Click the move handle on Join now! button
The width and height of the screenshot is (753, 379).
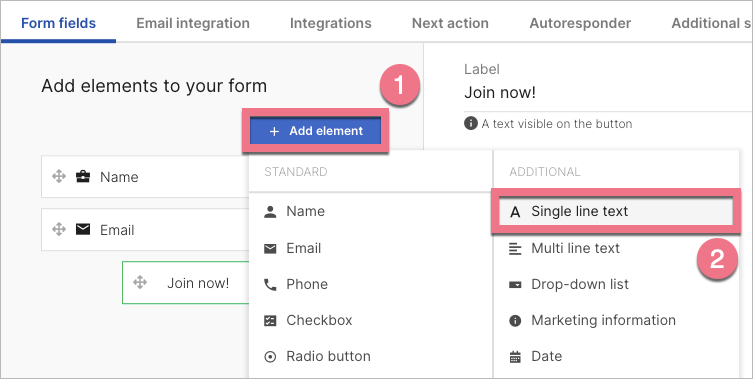tap(140, 282)
